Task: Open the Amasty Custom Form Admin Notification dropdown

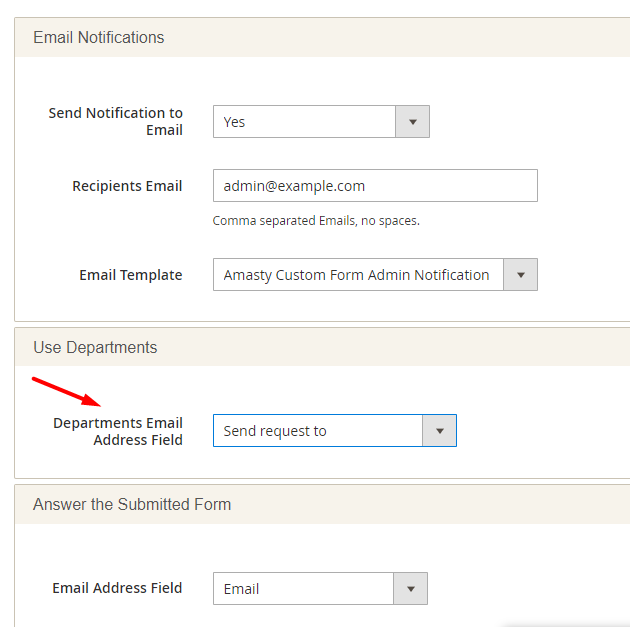Action: (x=375, y=275)
